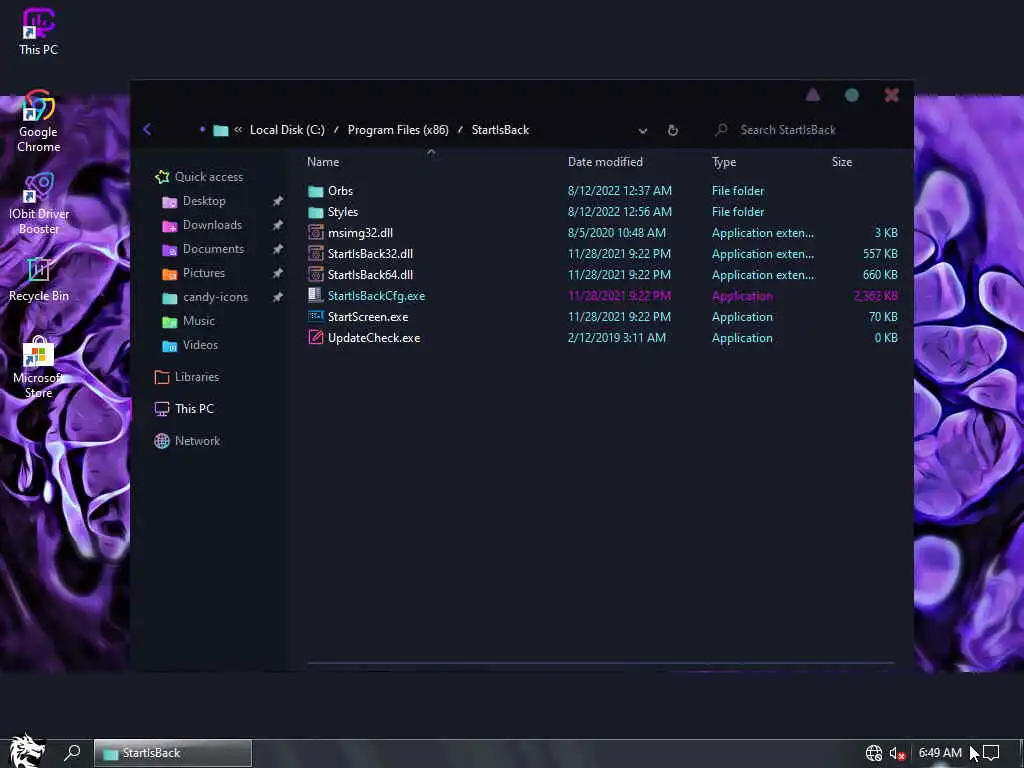Sort files by Name column

tap(323, 162)
